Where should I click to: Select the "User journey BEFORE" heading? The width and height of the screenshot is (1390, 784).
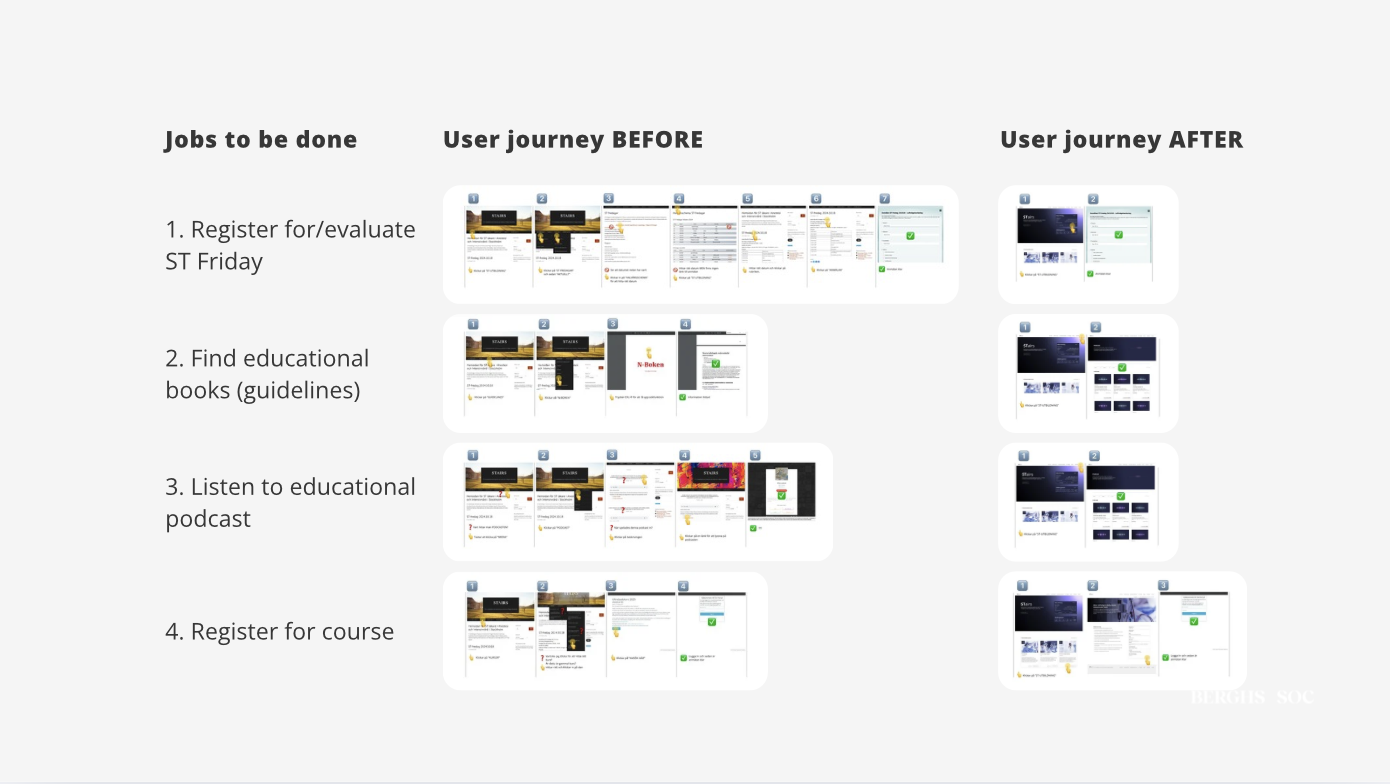coord(573,140)
